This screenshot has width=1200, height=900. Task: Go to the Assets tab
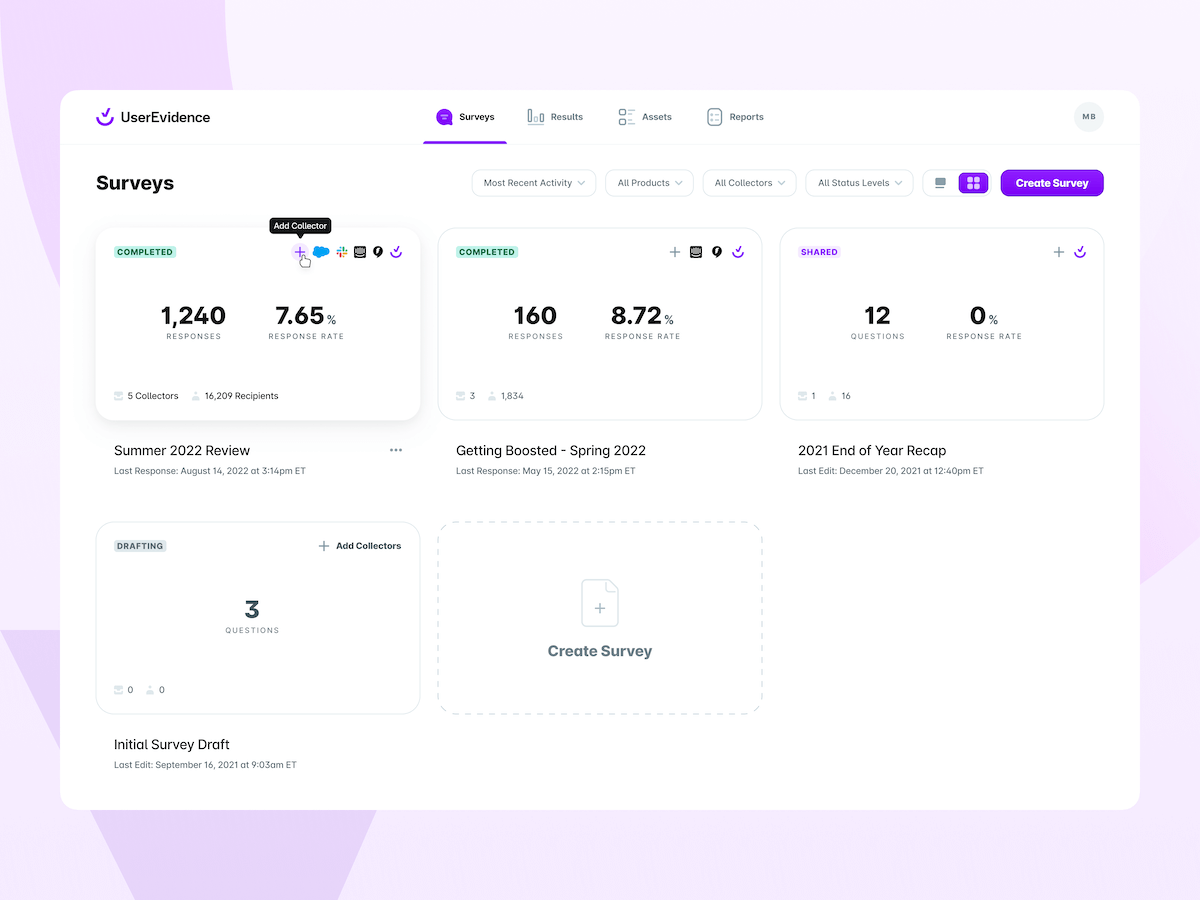click(x=645, y=117)
